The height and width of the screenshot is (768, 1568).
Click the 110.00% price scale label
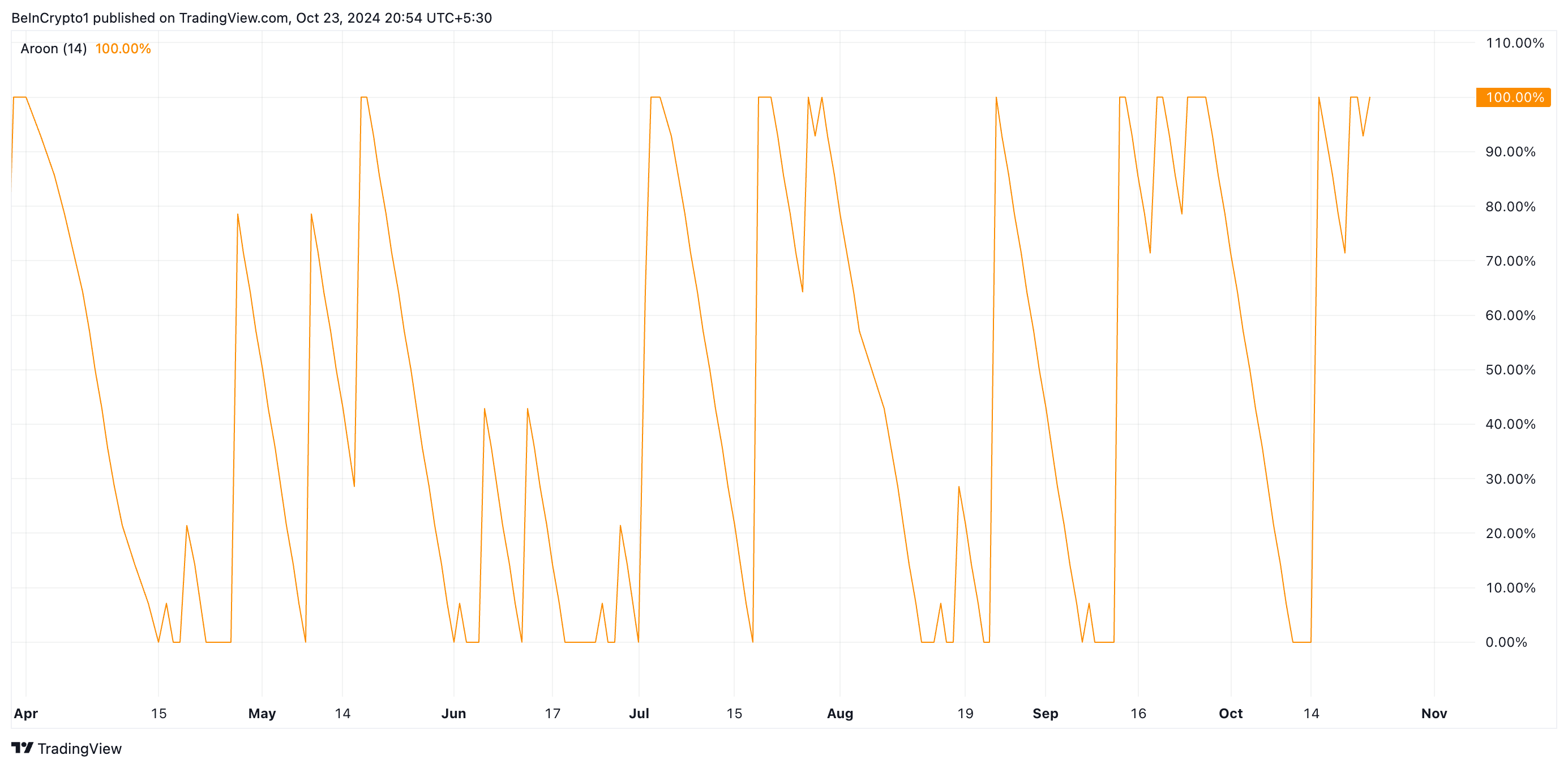[x=1514, y=42]
